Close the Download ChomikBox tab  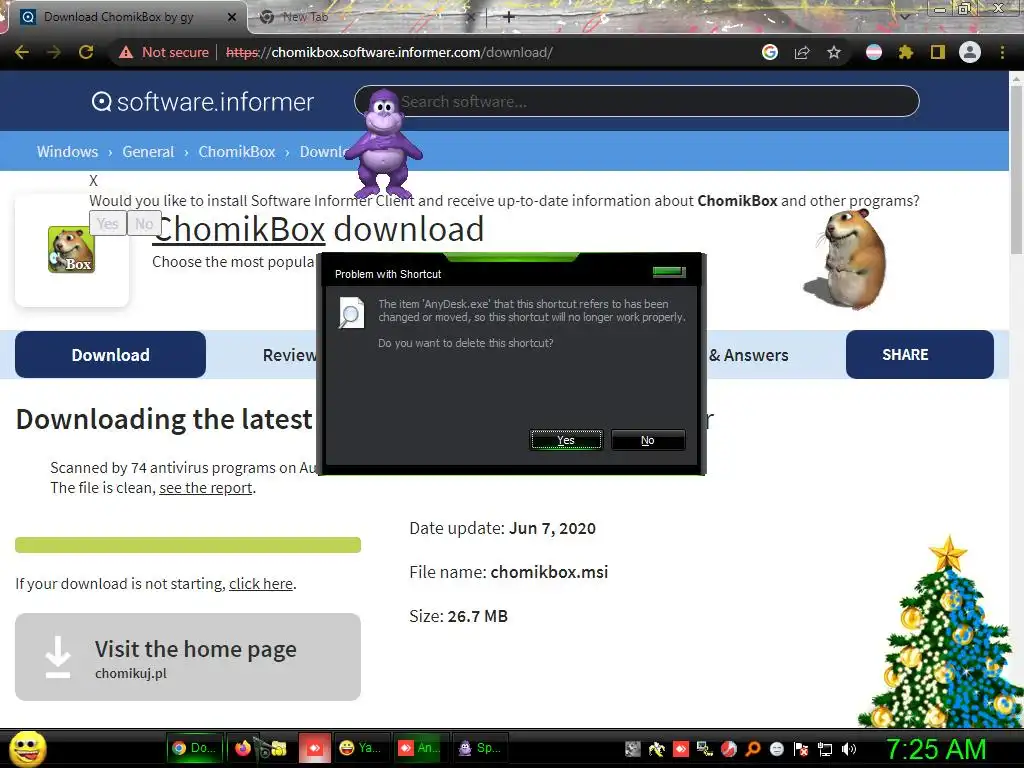point(232,17)
